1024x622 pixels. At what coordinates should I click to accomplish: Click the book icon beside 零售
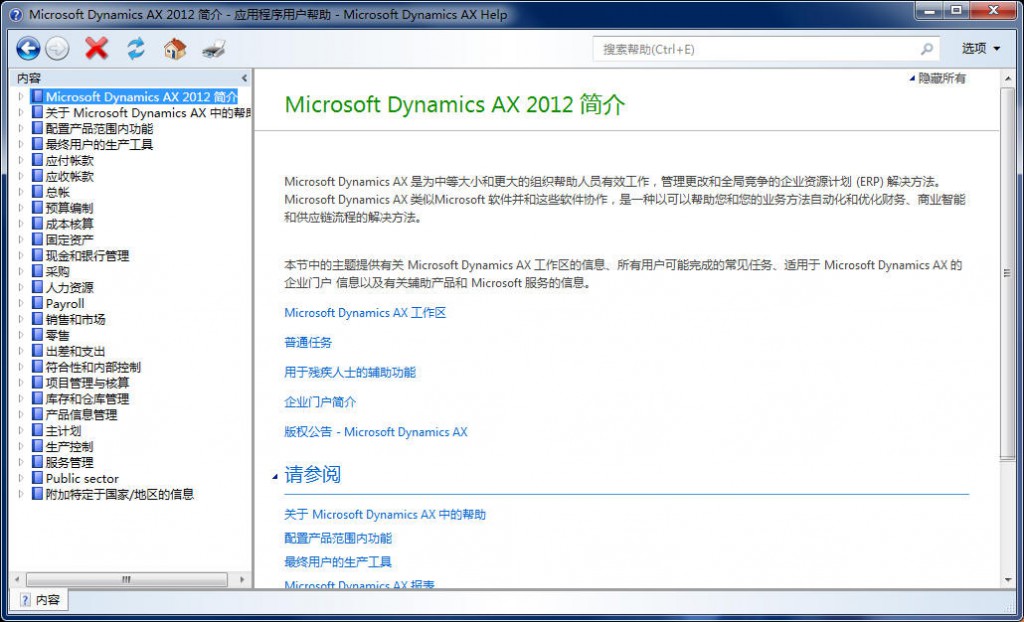[37, 335]
